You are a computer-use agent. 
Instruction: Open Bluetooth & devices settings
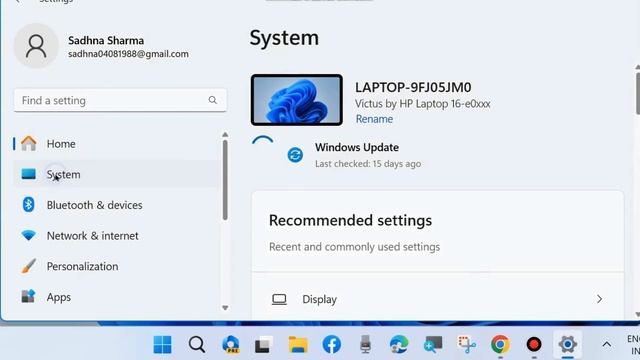pos(116,205)
